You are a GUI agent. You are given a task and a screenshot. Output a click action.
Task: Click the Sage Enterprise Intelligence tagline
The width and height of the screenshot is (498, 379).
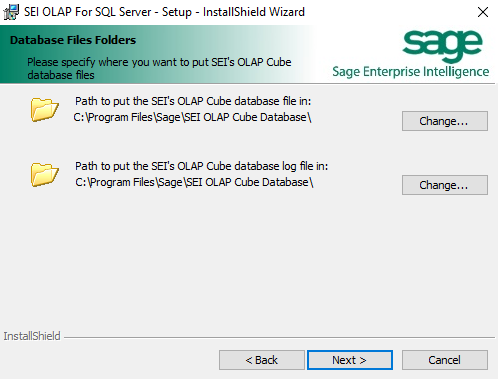[x=411, y=72]
